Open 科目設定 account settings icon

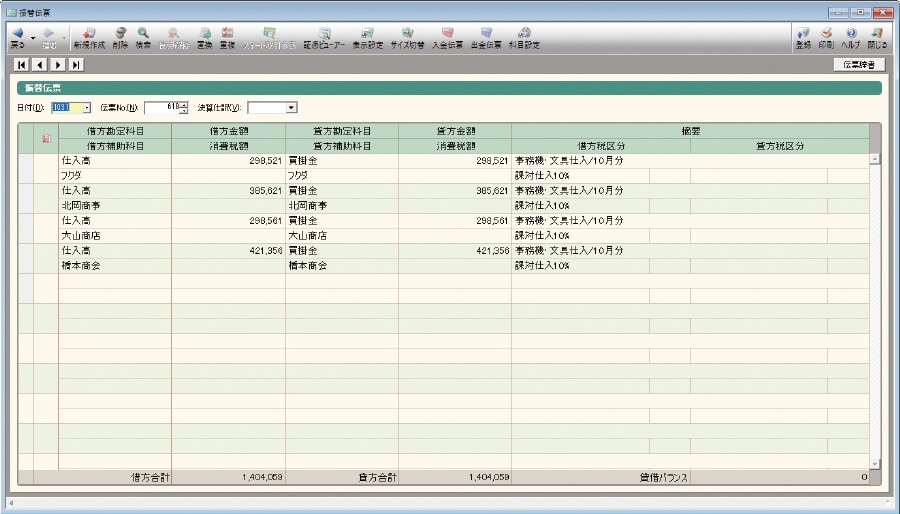coord(525,37)
